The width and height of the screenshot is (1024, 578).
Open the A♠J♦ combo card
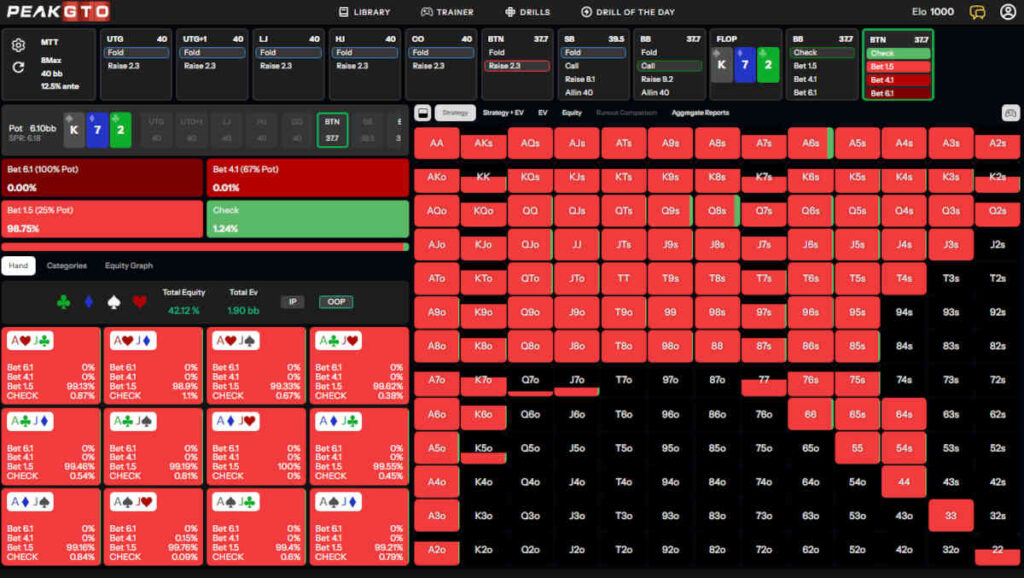(359, 526)
